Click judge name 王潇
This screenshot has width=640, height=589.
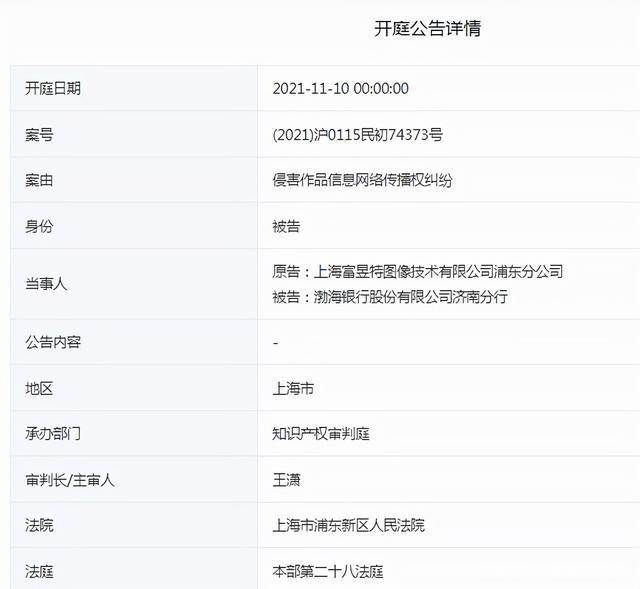(x=287, y=480)
